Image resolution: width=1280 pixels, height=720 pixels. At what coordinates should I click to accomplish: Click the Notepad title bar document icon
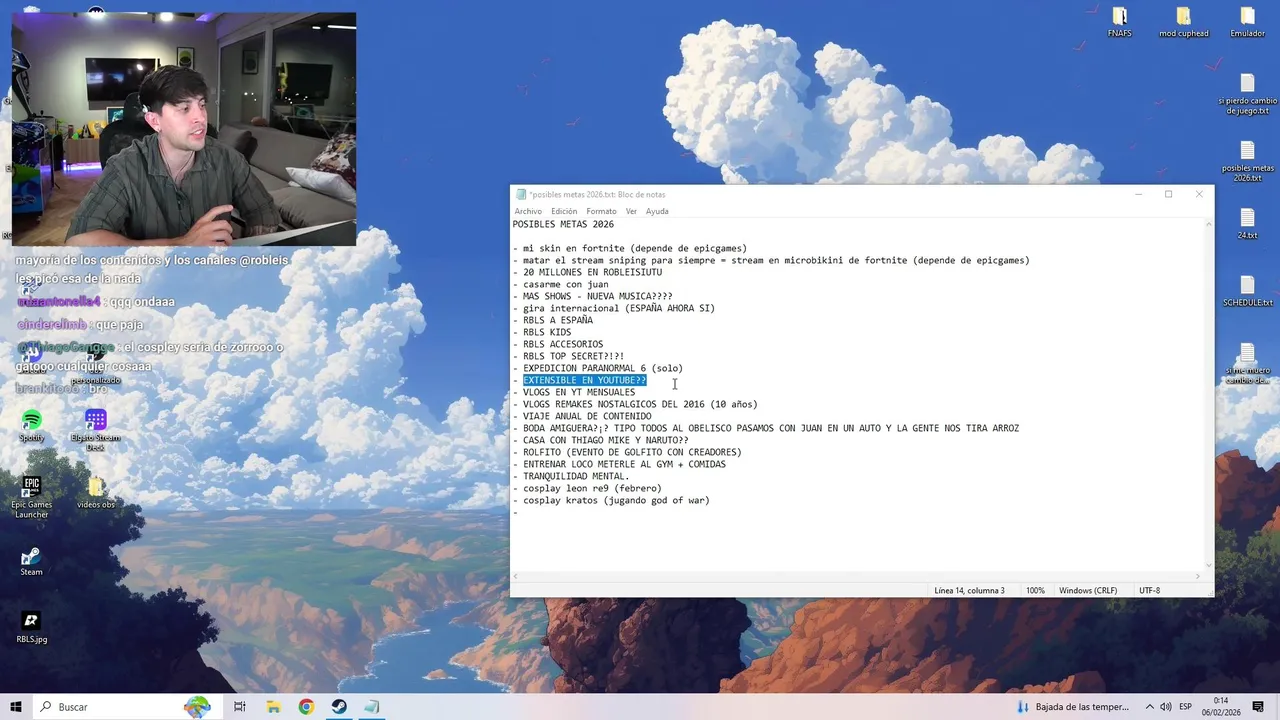521,194
